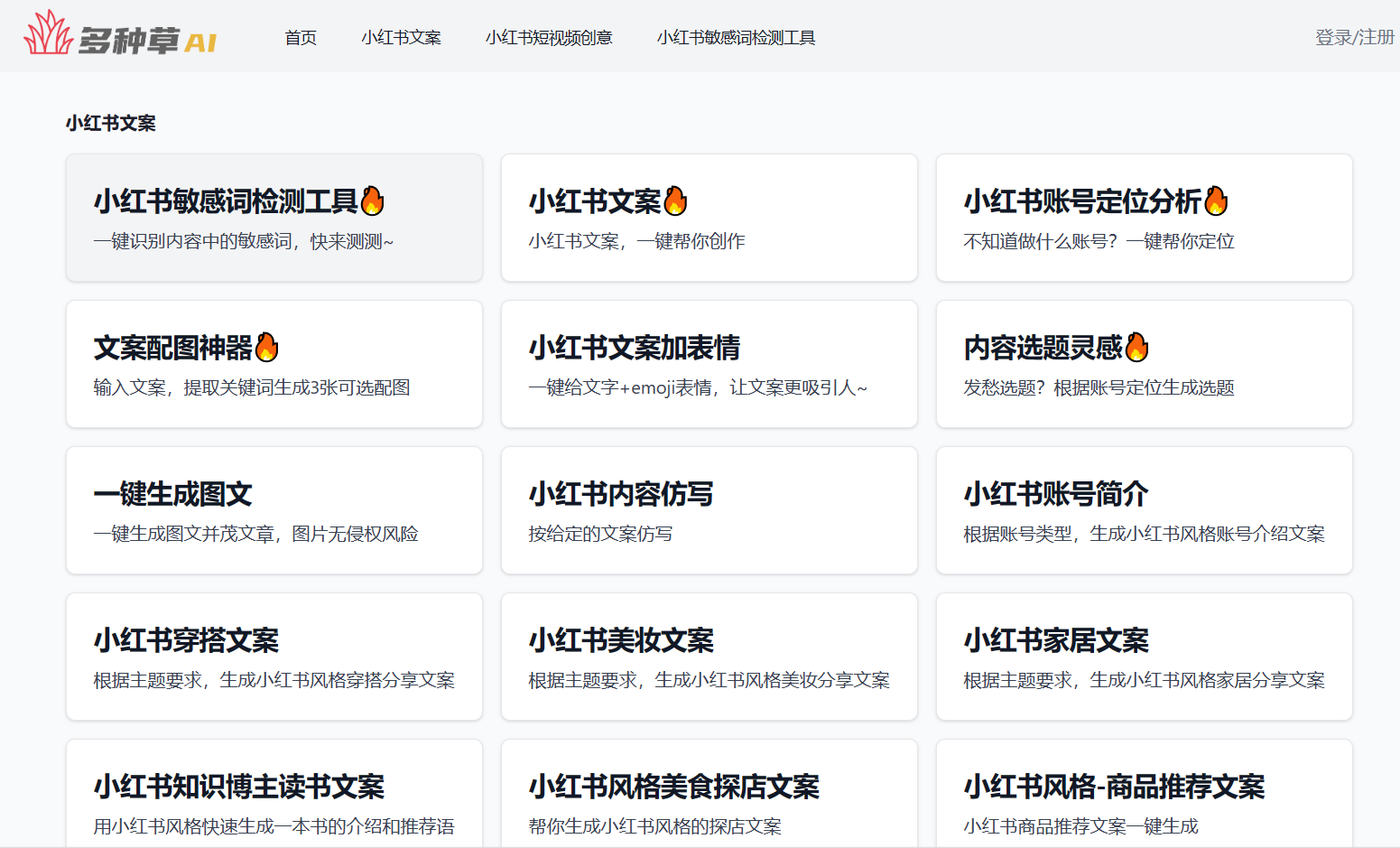Image resolution: width=1400 pixels, height=848 pixels.
Task: Click flame icon beside 小红书账号定位分析
Action: coord(1216,200)
